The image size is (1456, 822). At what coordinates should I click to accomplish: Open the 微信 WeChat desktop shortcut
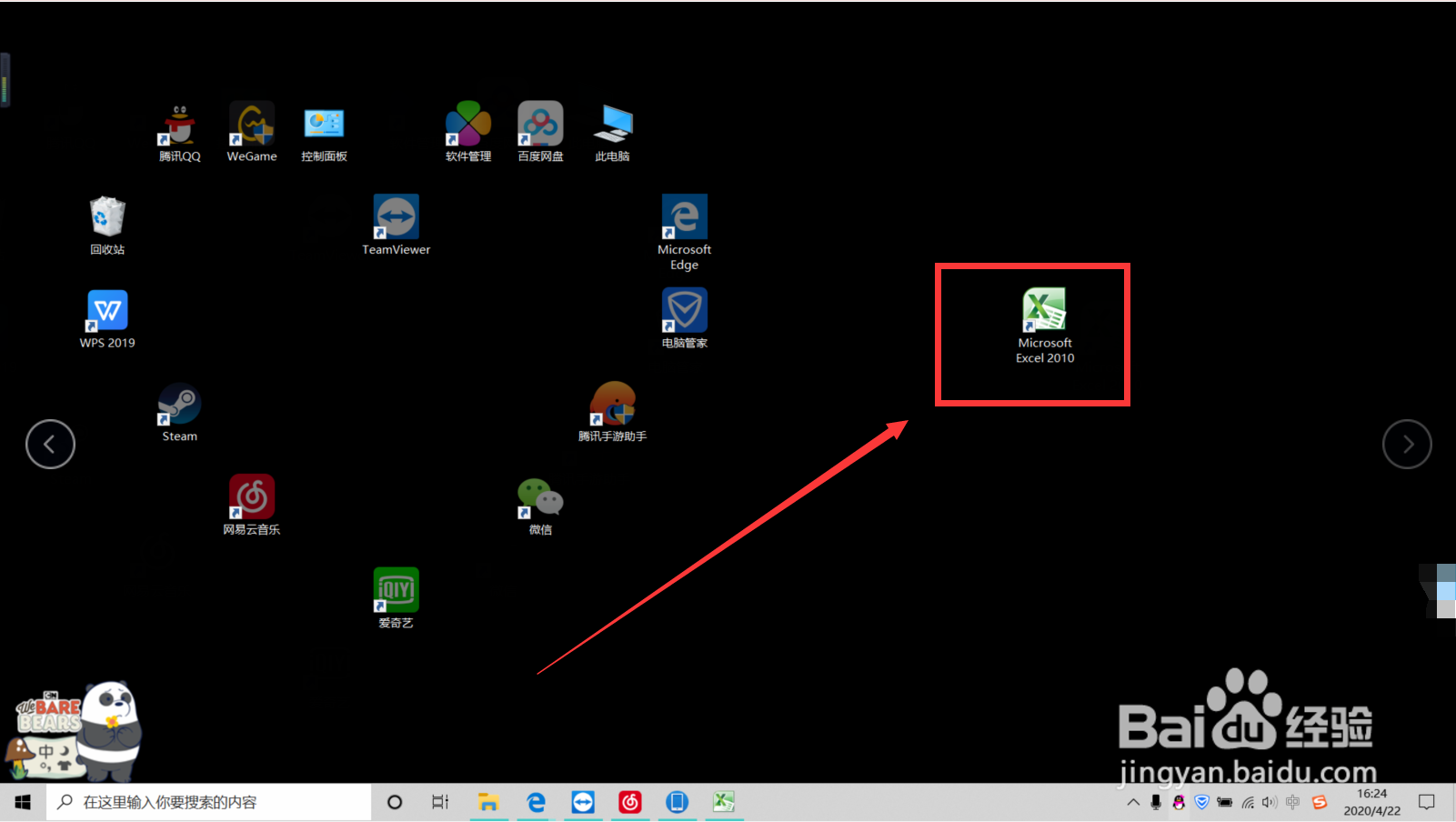(x=540, y=506)
